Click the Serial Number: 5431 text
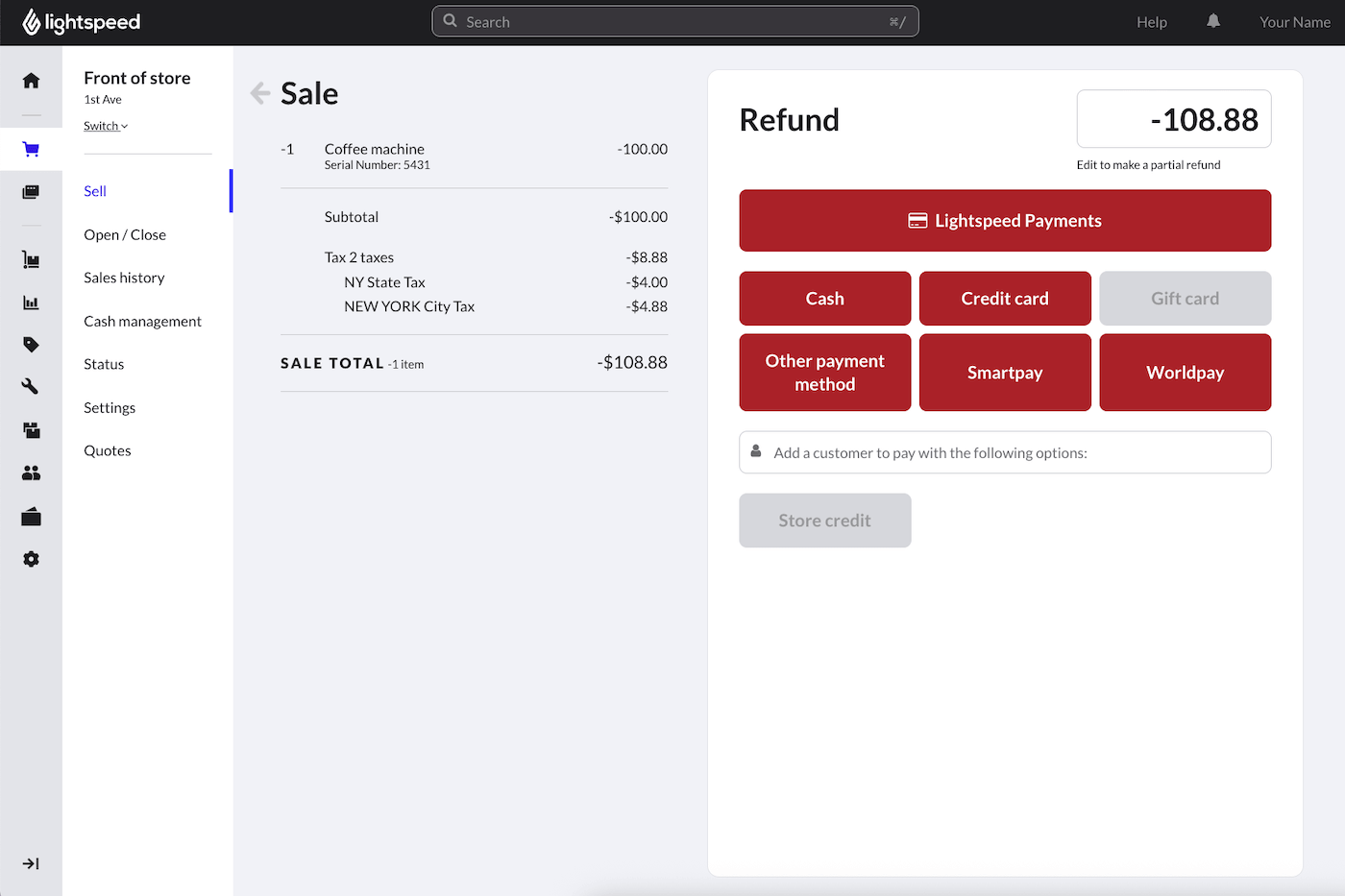 click(377, 165)
